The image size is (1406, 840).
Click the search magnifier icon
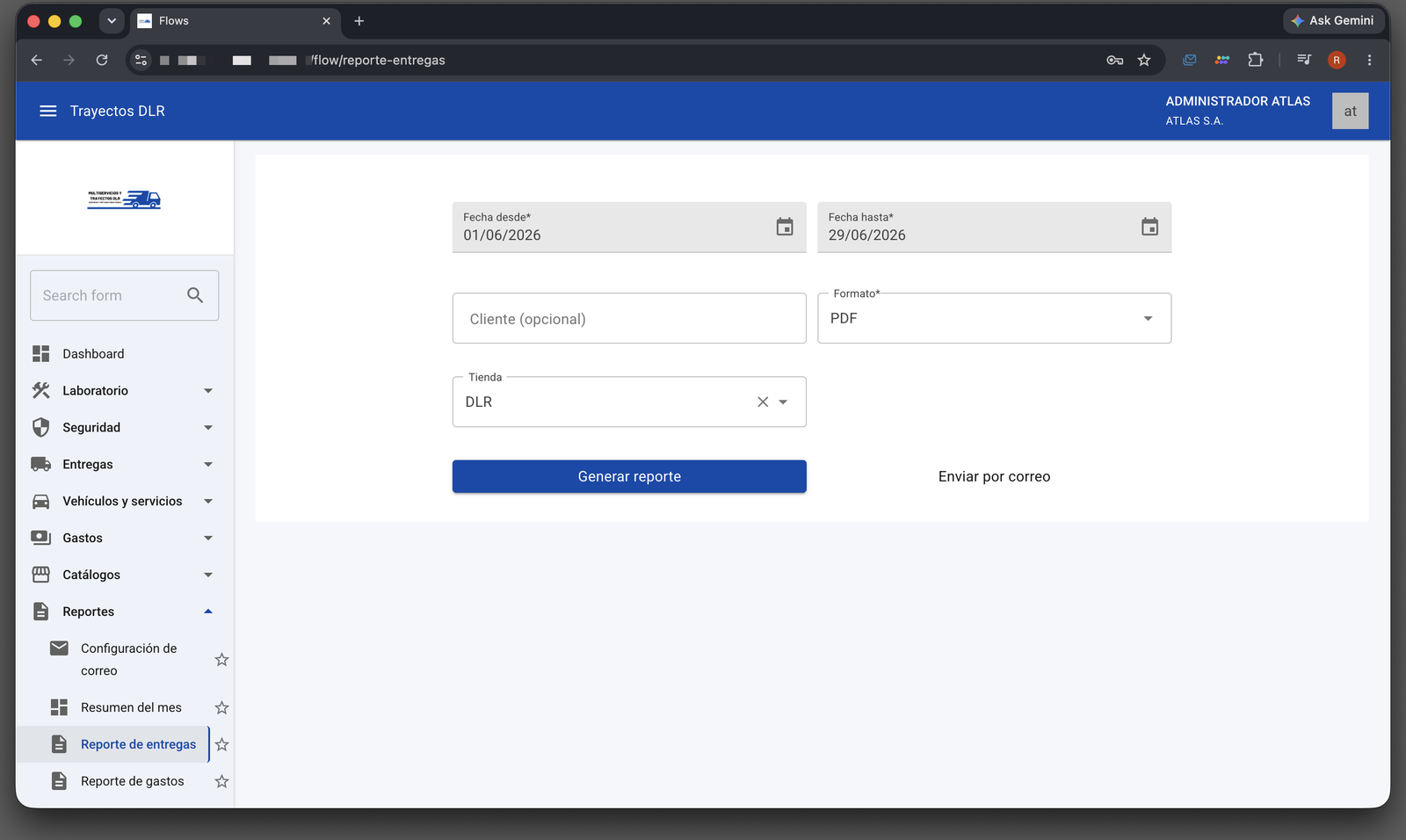point(195,295)
